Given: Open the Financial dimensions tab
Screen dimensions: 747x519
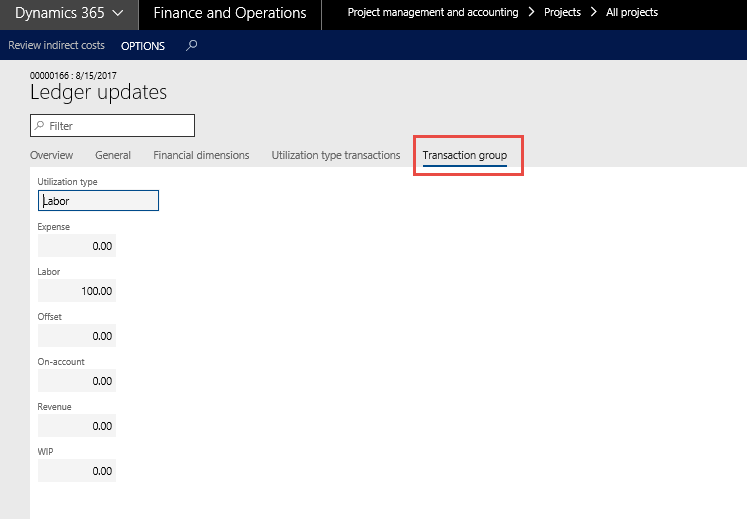Looking at the screenshot, I should tap(201, 155).
